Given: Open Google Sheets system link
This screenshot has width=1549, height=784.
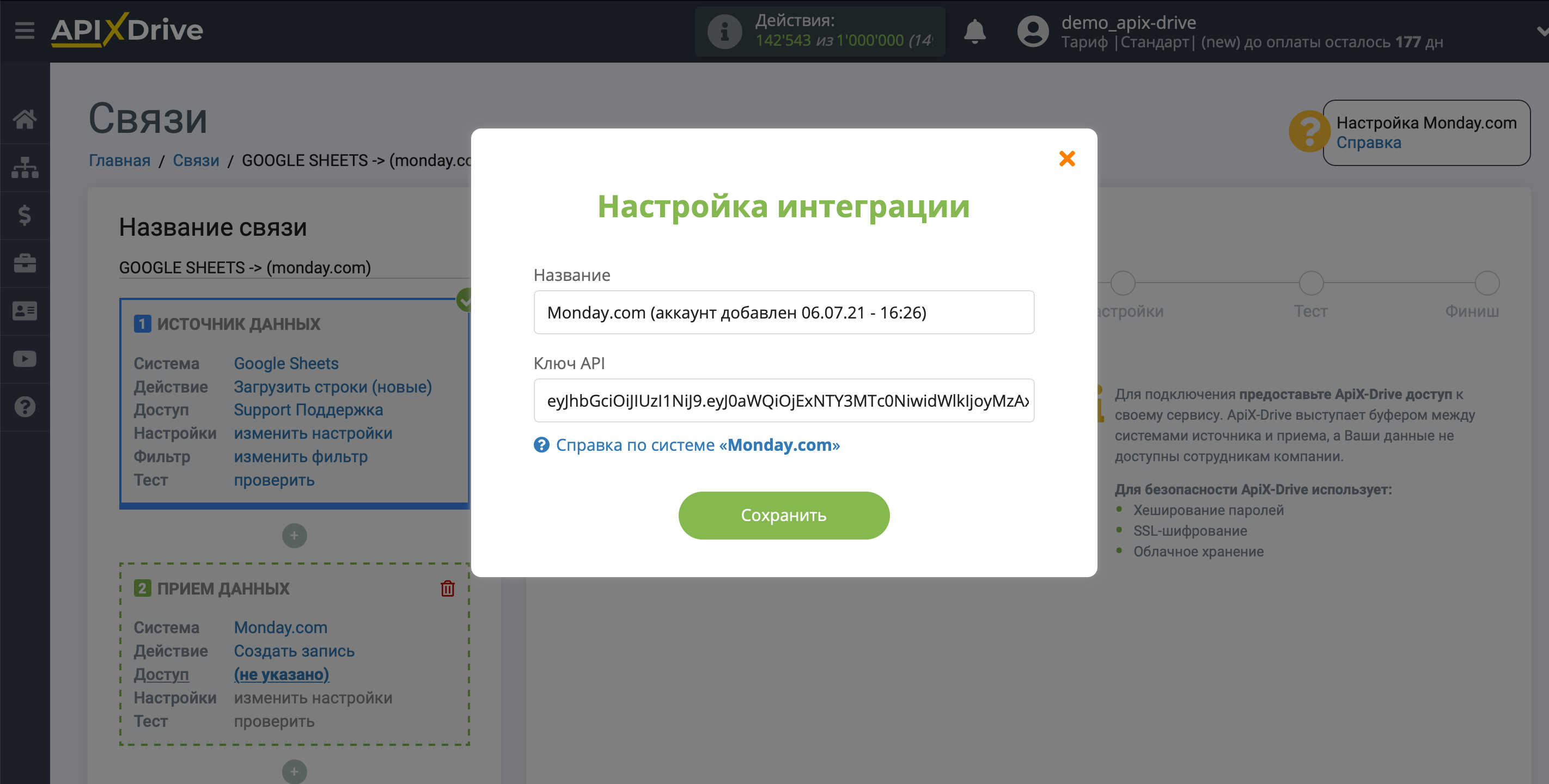Looking at the screenshot, I should tap(286, 364).
